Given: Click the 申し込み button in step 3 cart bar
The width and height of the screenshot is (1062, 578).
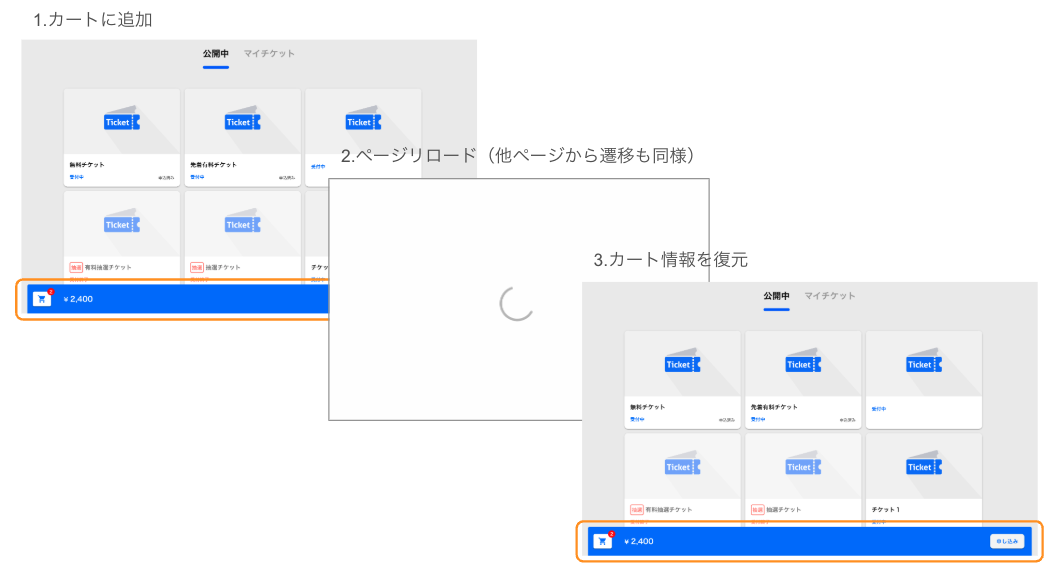Looking at the screenshot, I should click(1007, 541).
